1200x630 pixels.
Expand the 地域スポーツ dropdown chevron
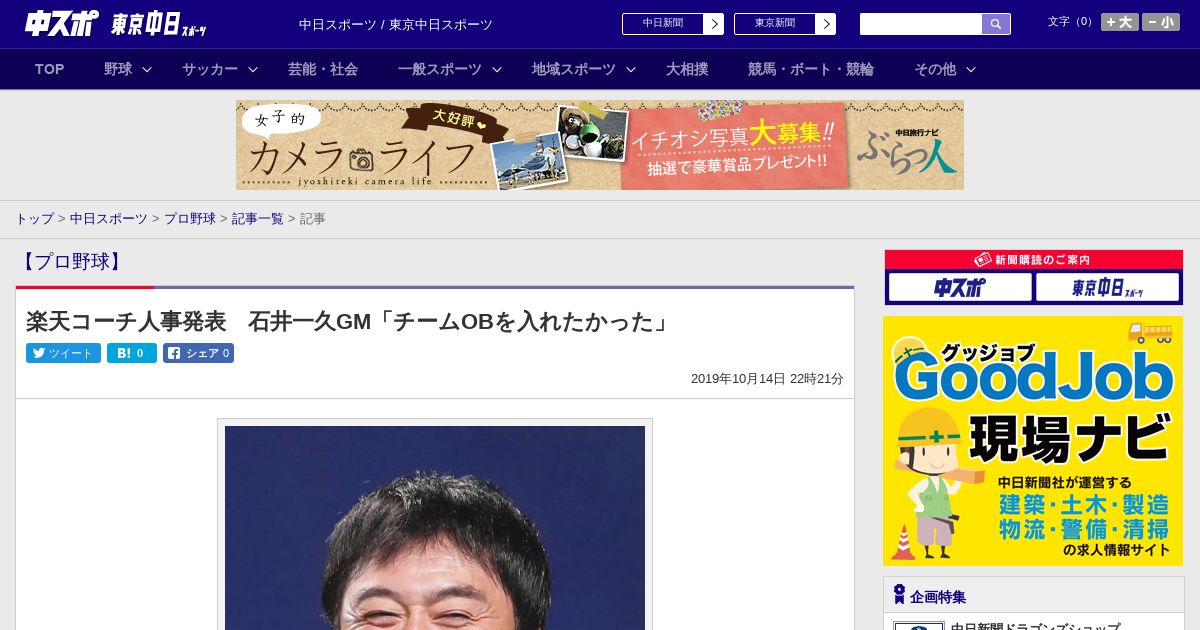[x=631, y=70]
